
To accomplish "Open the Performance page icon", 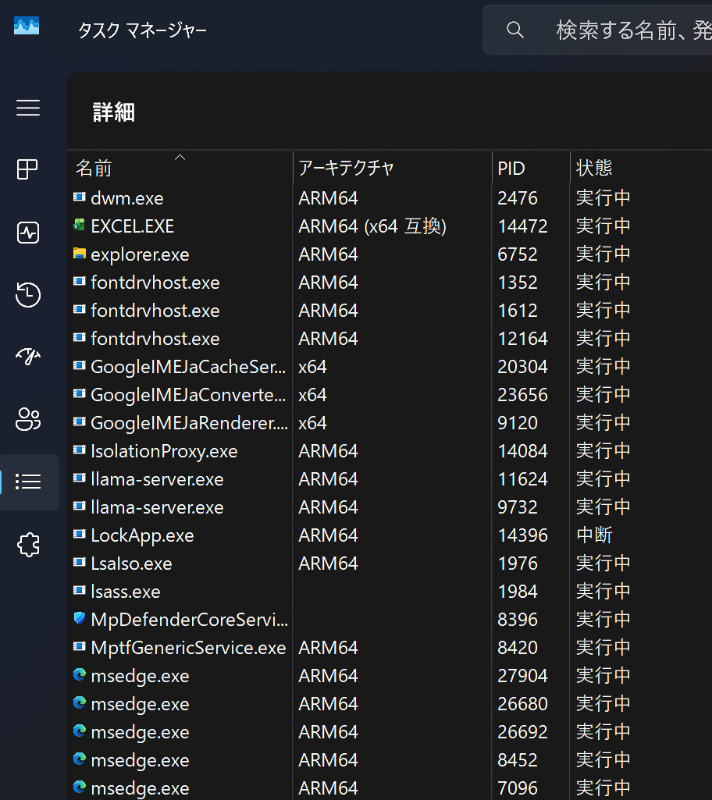I will 28,233.
